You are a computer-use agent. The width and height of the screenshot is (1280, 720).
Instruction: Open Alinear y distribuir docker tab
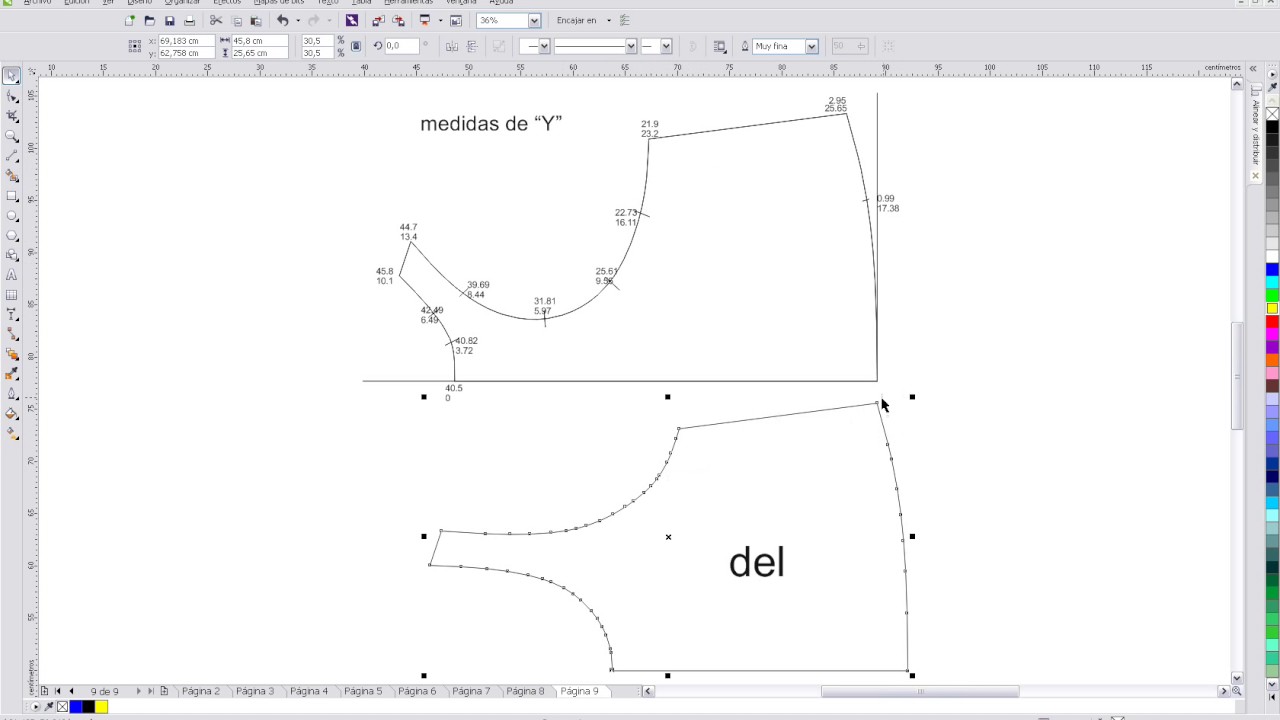[x=1256, y=132]
